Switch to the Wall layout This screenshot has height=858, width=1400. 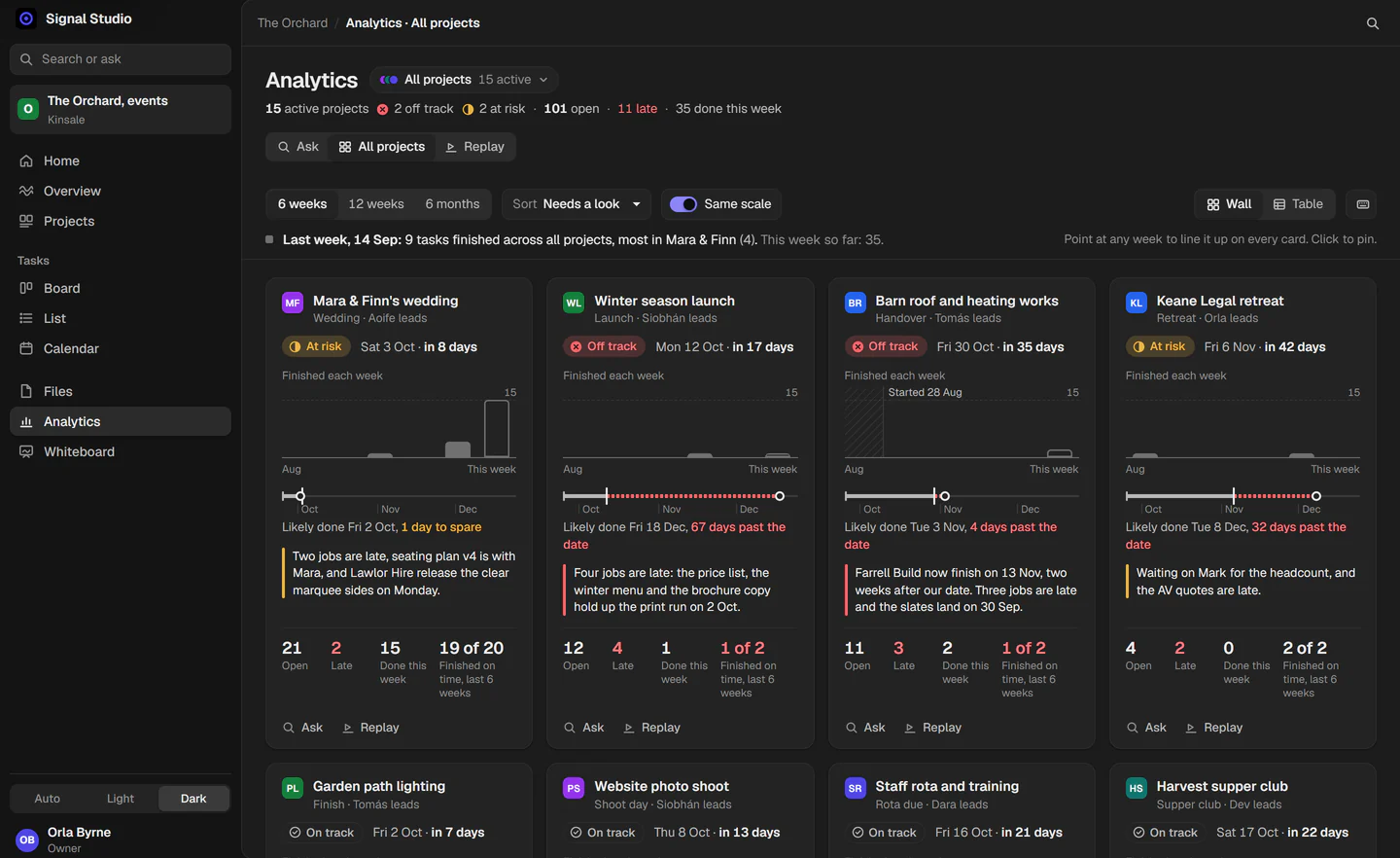[x=1229, y=204]
